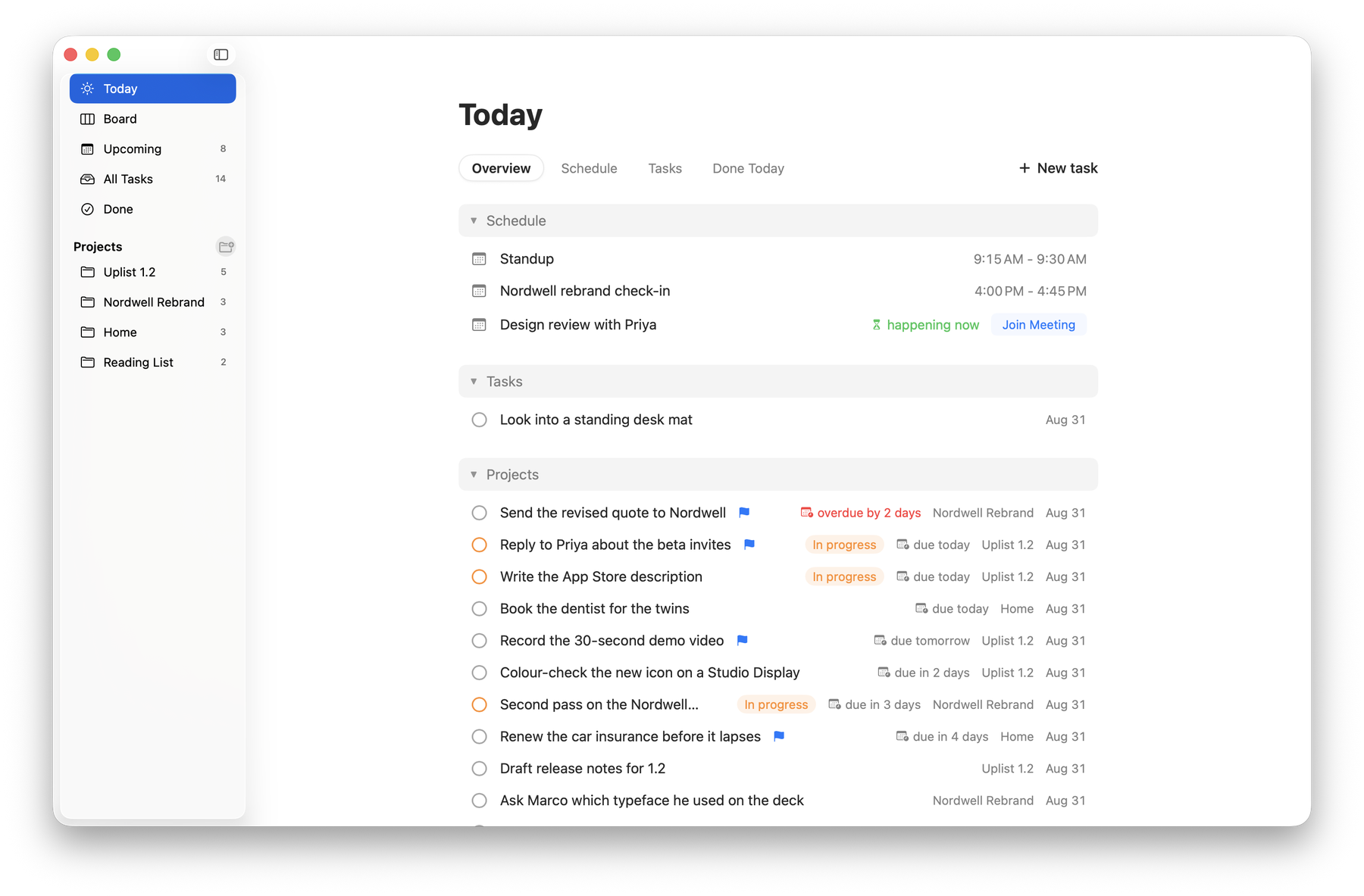Click the add new project folder icon
Viewport: 1364px width, 896px height.
coord(226,246)
